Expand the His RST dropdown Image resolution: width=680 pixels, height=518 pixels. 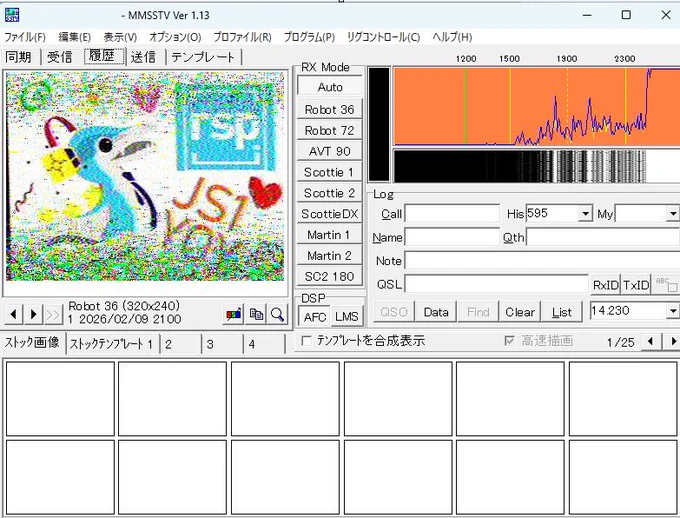pos(585,214)
